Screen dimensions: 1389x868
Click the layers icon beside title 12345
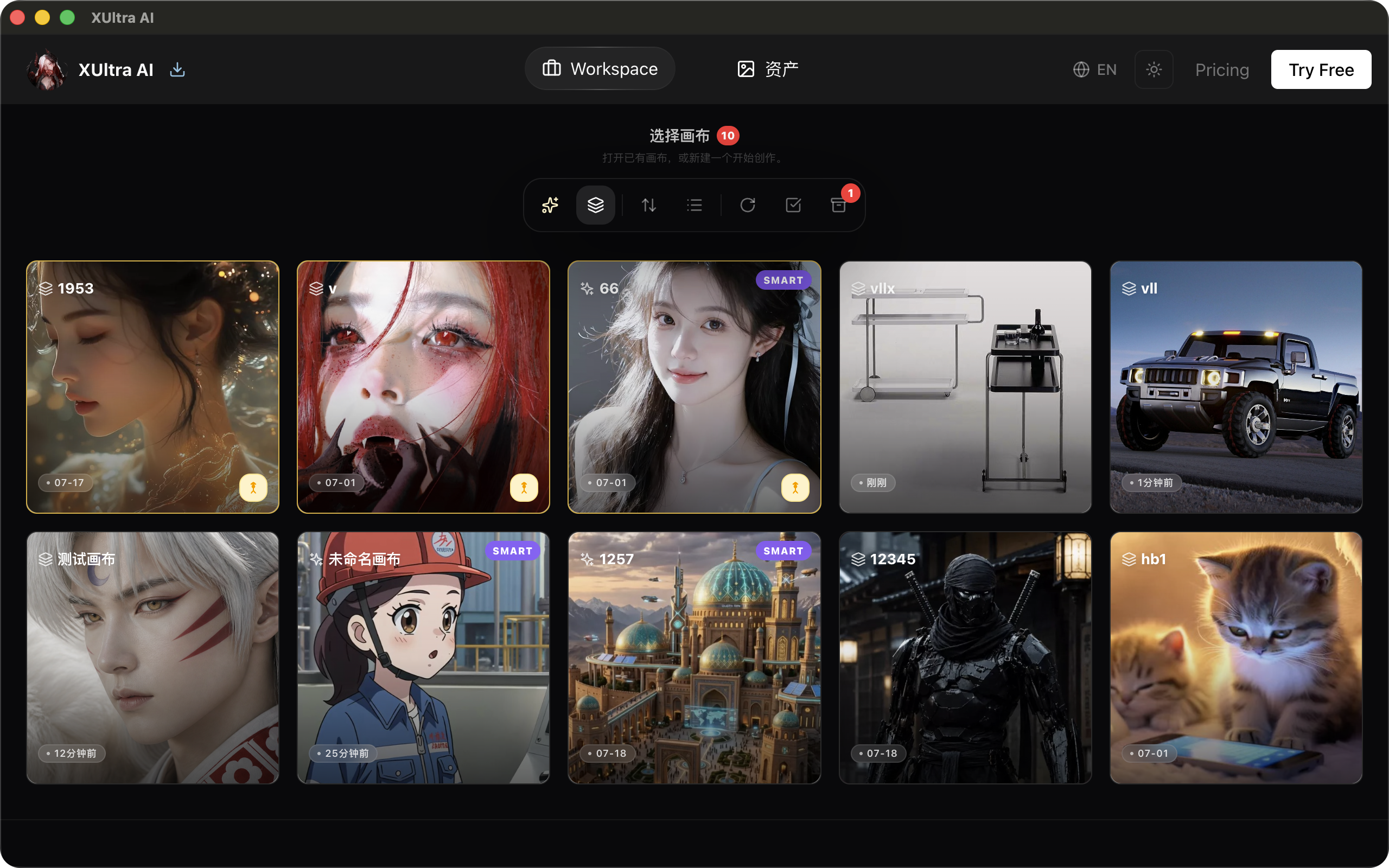point(858,559)
